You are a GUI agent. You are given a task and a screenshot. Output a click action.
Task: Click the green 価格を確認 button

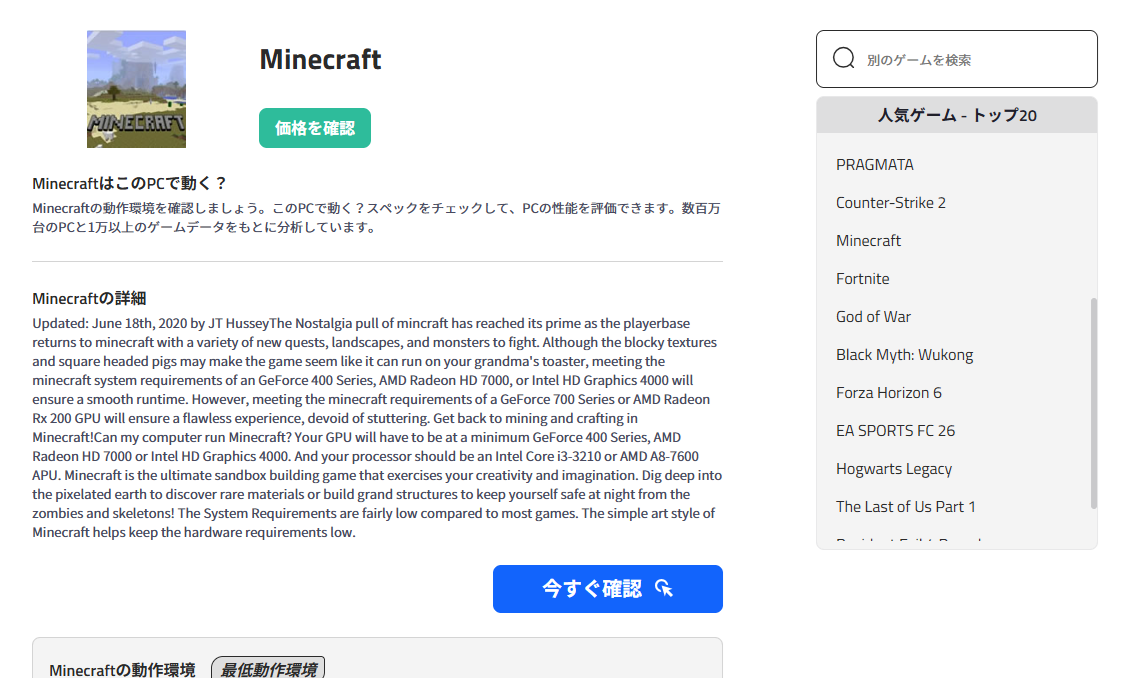315,128
